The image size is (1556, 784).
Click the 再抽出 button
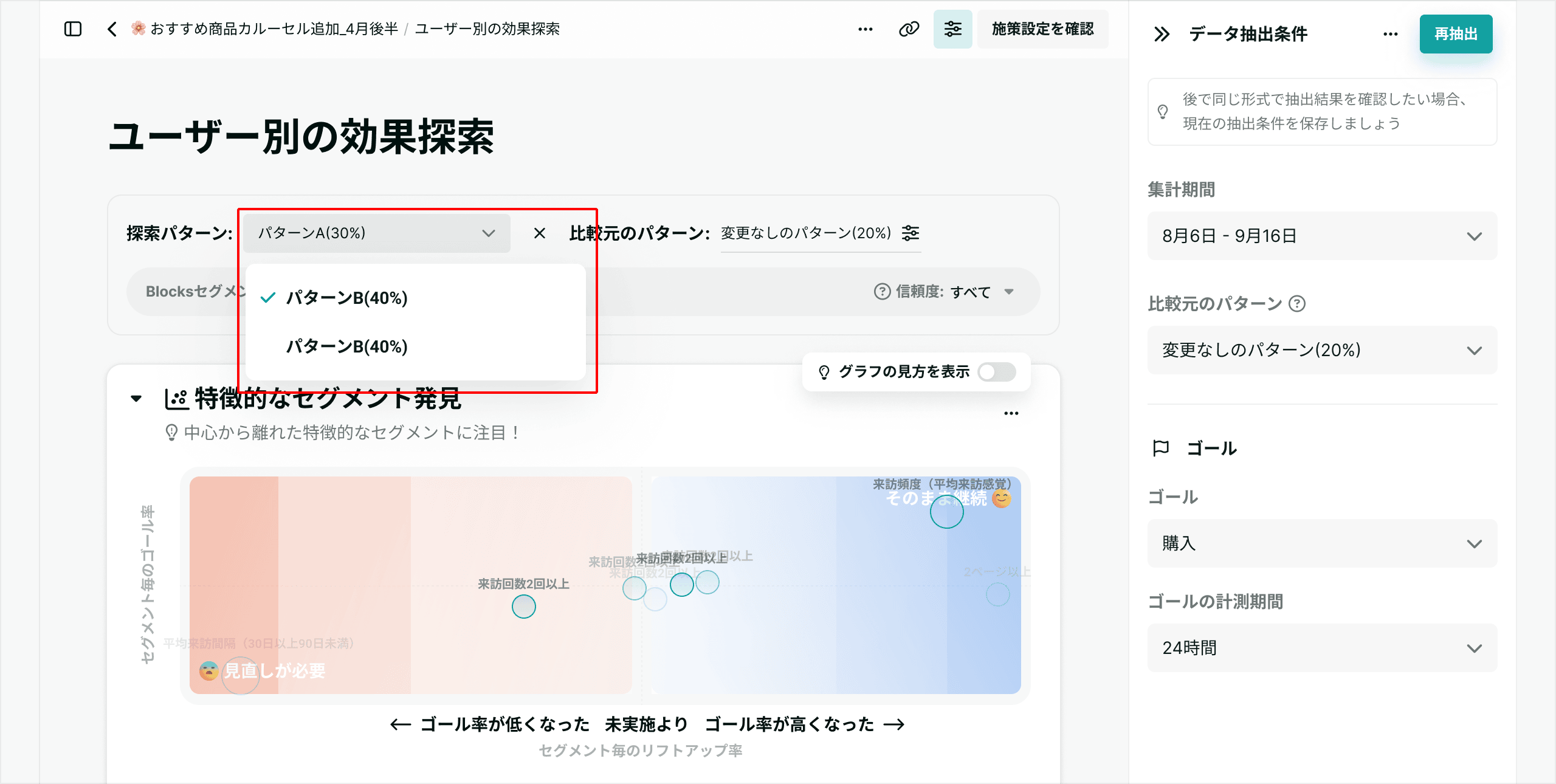point(1456,34)
